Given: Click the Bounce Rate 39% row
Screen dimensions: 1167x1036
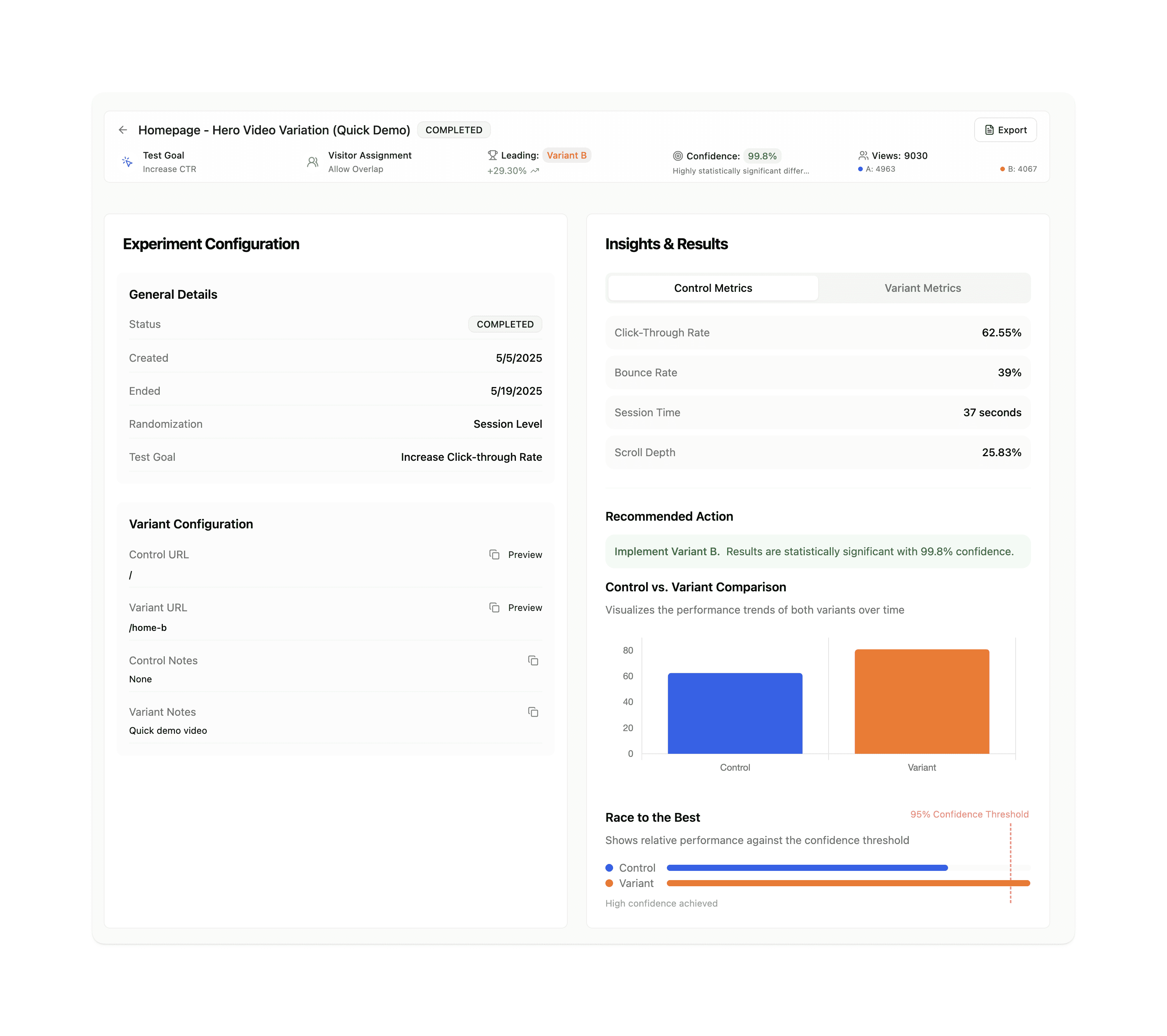Looking at the screenshot, I should 817,373.
